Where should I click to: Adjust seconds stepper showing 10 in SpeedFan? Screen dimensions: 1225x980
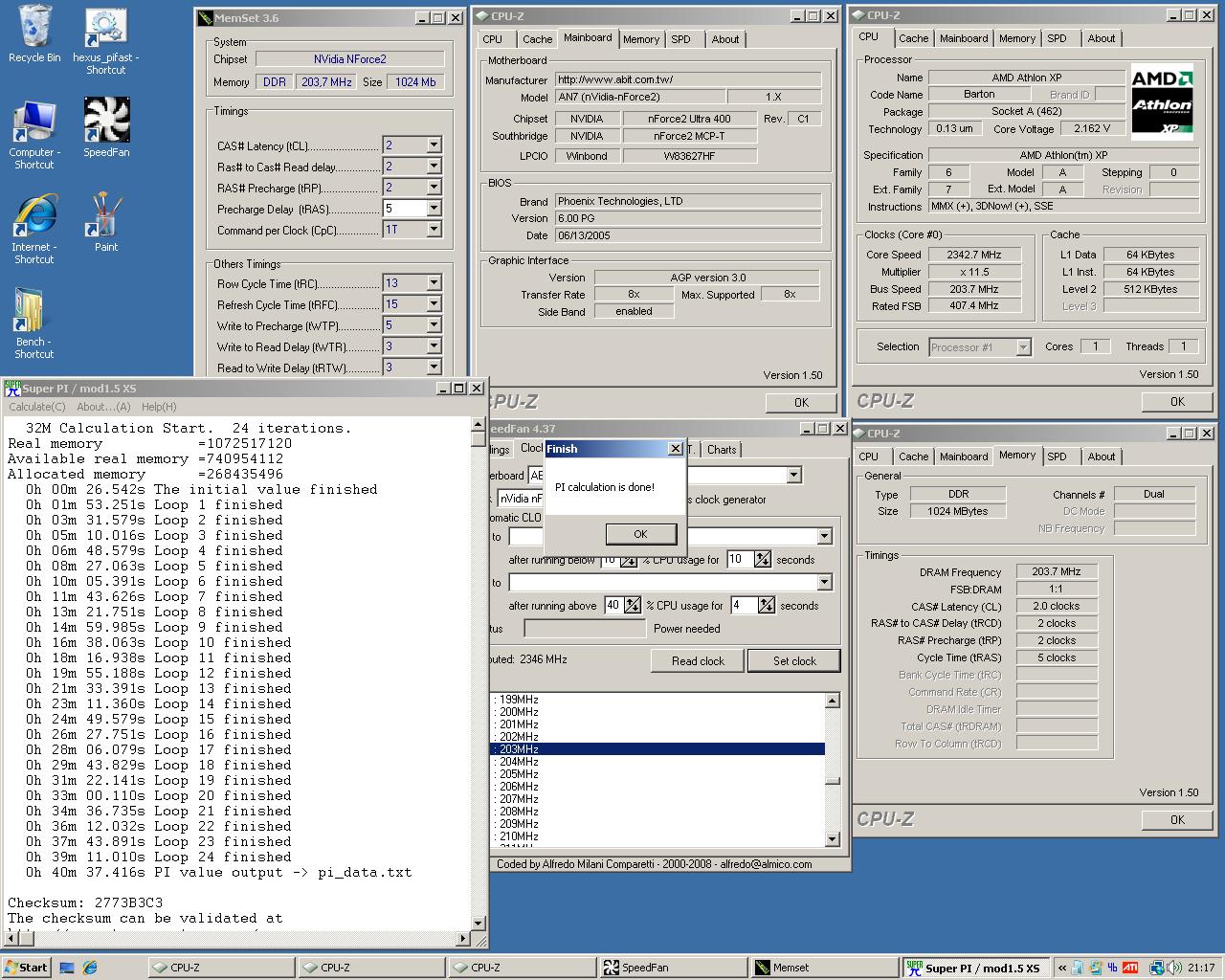coord(762,560)
